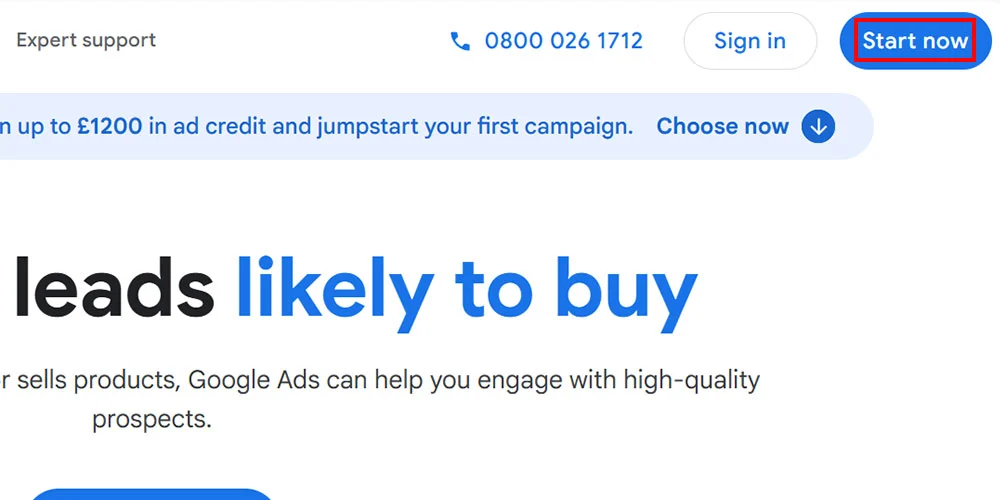This screenshot has width=1000, height=500.
Task: Click the blue word "to" in heading
Action: [494, 288]
